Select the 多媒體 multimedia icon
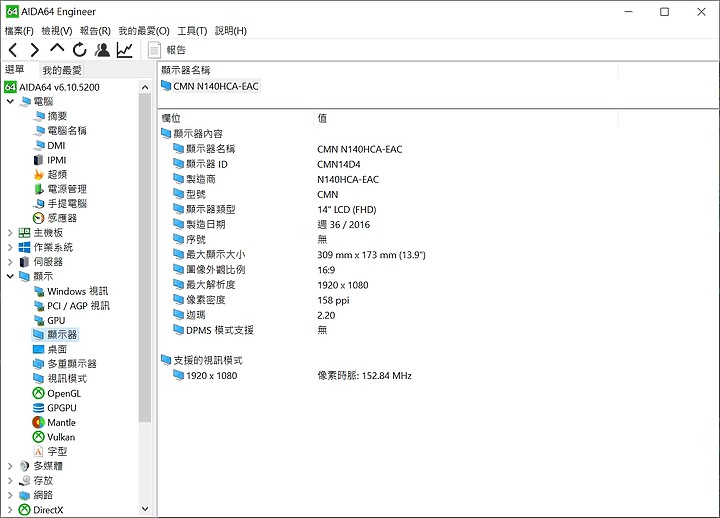Viewport: 720px width, 518px height. [24, 466]
